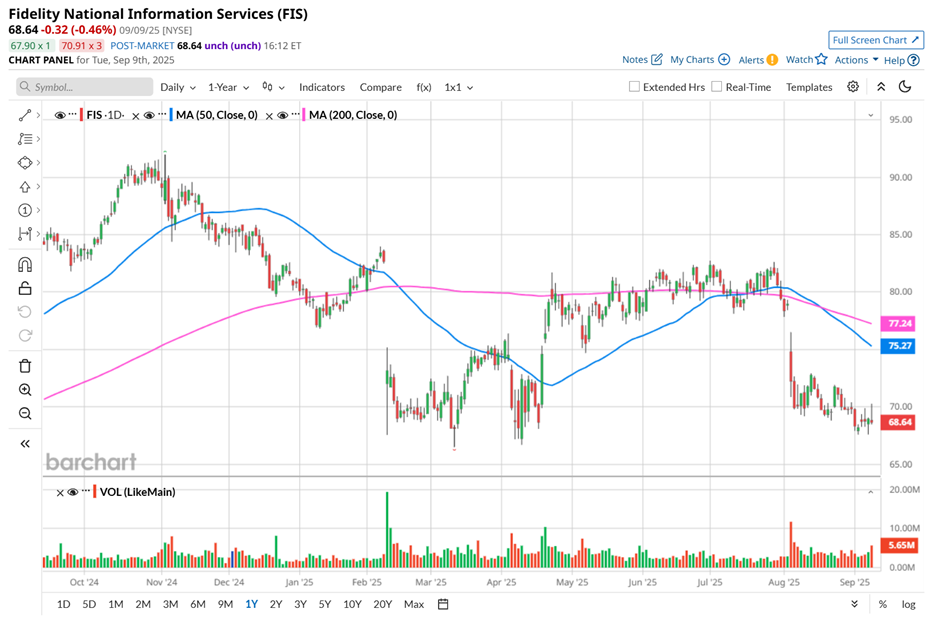Select the circled number marker tool

[25, 210]
